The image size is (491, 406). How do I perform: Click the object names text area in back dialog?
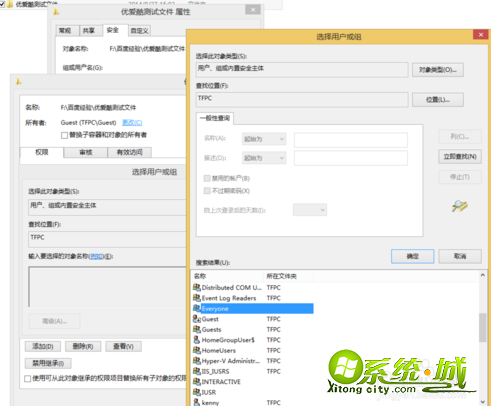(x=107, y=287)
